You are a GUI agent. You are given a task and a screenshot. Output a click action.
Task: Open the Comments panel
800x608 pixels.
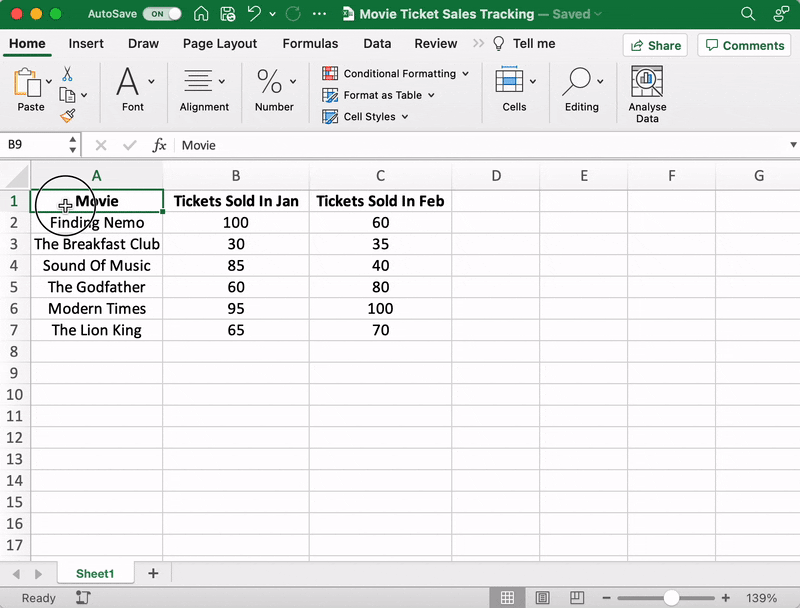coord(743,45)
